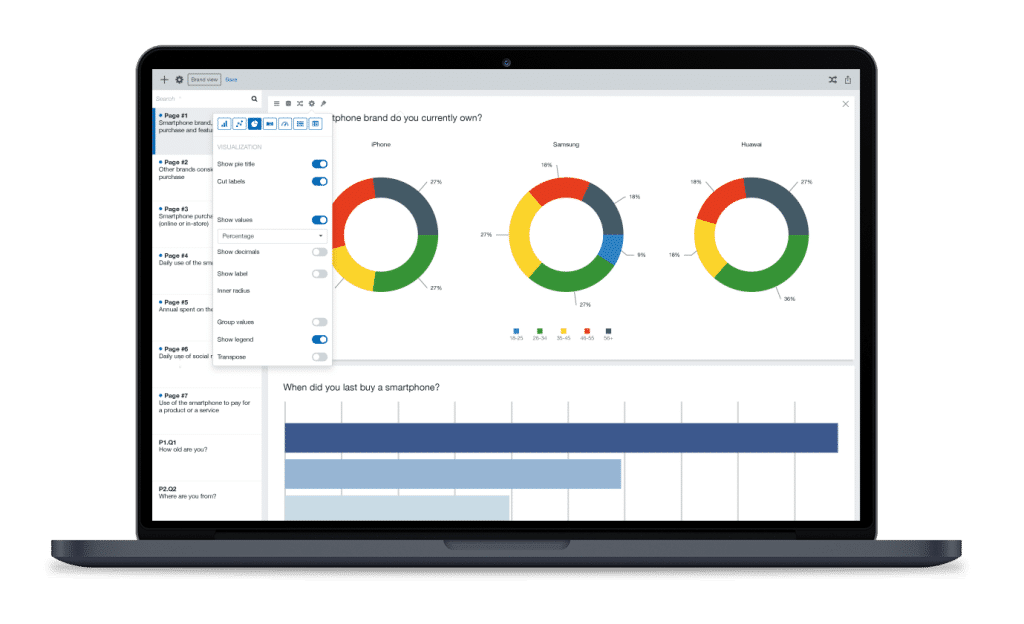1024x624 pixels.
Task: Open the gauge chart visualization icon
Action: pos(285,123)
